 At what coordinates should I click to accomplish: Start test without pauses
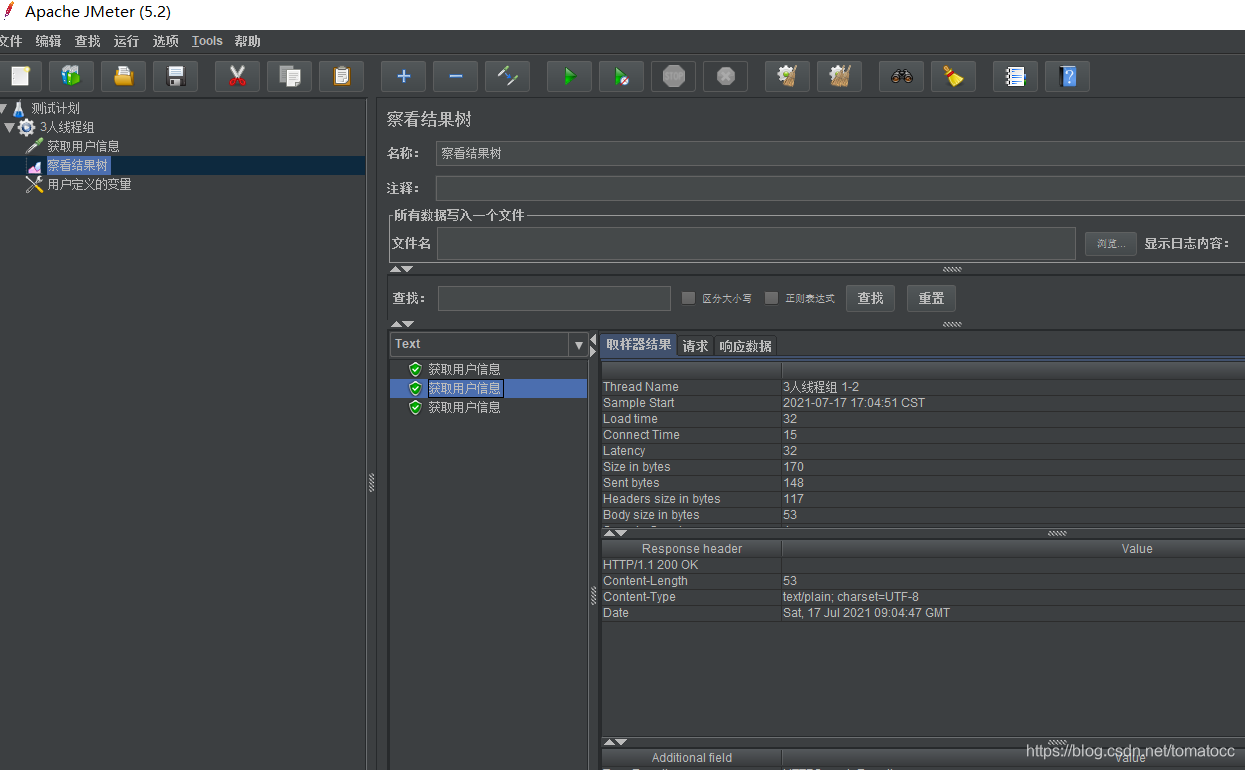tap(621, 76)
